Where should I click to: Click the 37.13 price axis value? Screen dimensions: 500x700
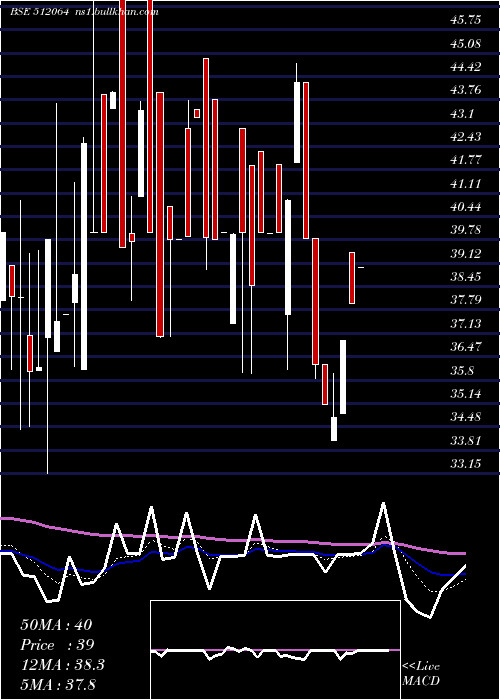[x=466, y=323]
